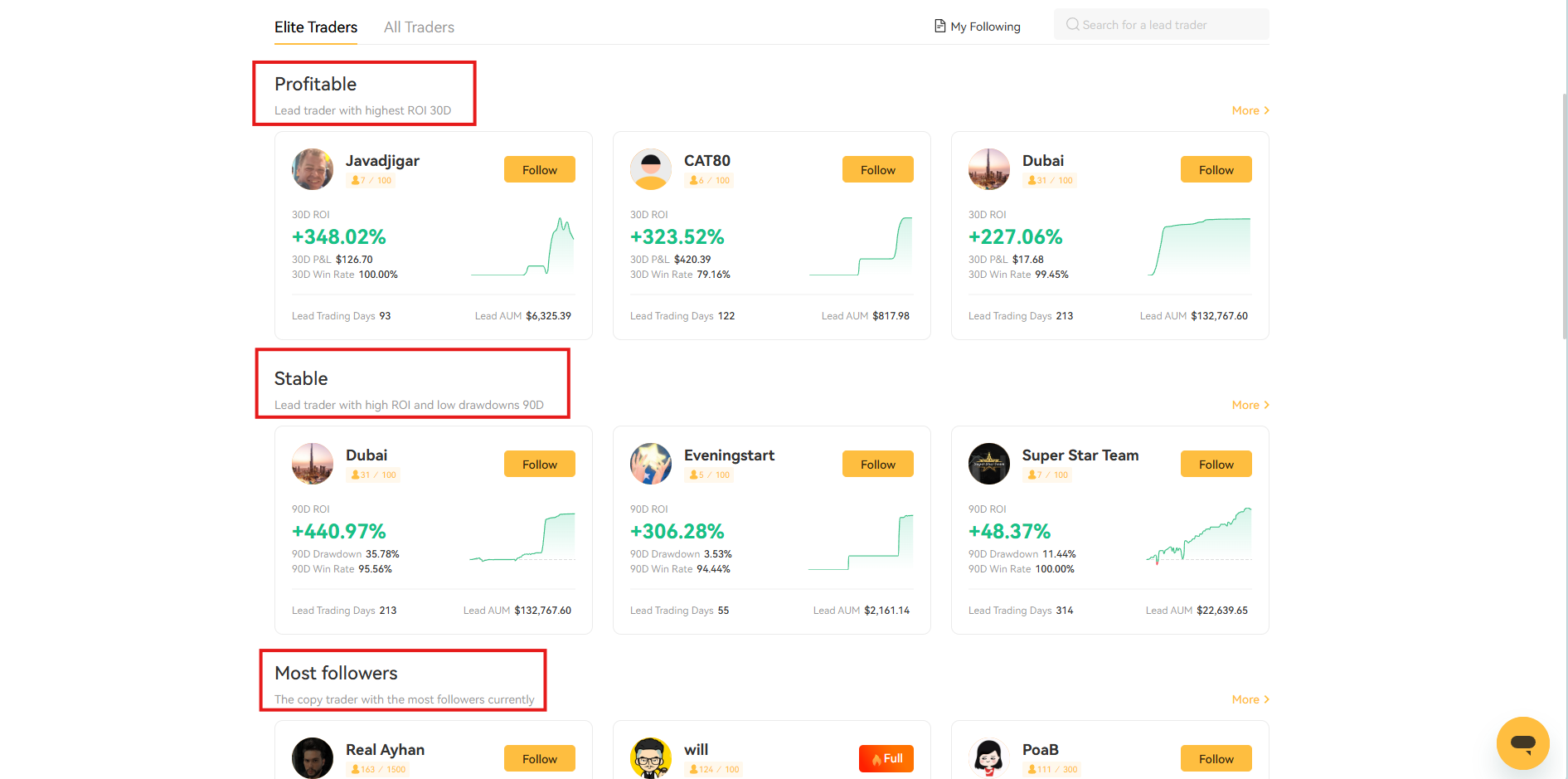Follow the trader Javadjigar
Screen dimensions: 1568x779
coord(540,169)
